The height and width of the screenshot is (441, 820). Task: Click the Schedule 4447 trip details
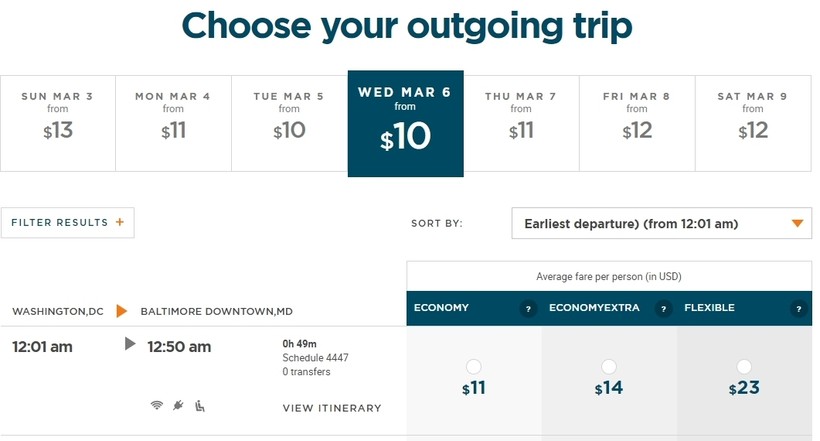[x=315, y=358]
